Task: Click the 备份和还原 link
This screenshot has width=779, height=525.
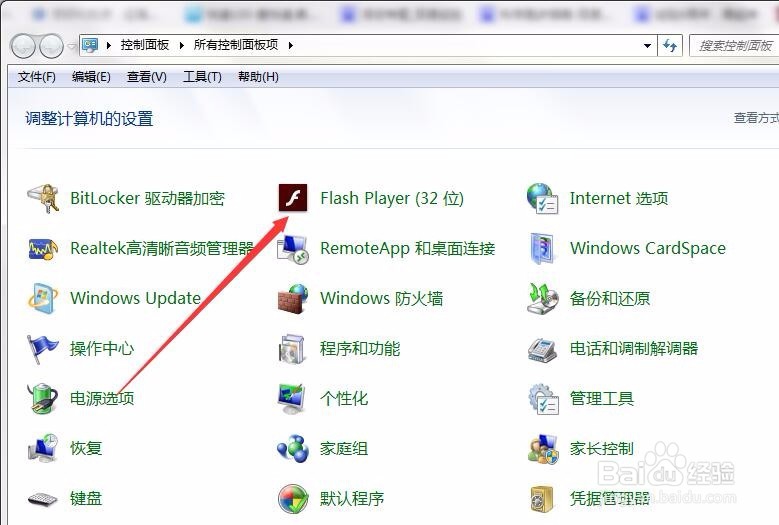Action: pos(610,299)
